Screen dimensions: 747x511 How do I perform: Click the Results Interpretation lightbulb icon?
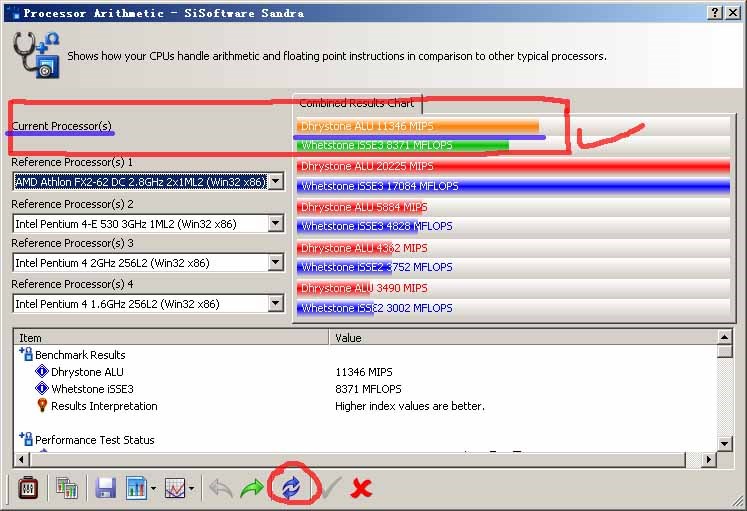point(42,405)
